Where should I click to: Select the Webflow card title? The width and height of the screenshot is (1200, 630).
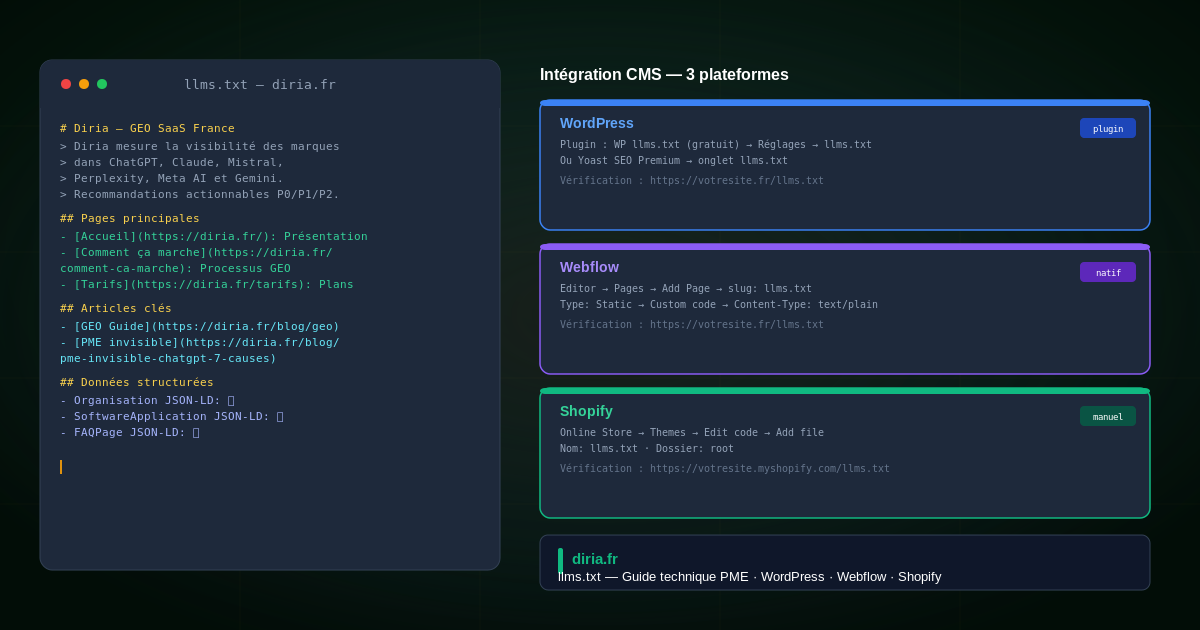589,267
